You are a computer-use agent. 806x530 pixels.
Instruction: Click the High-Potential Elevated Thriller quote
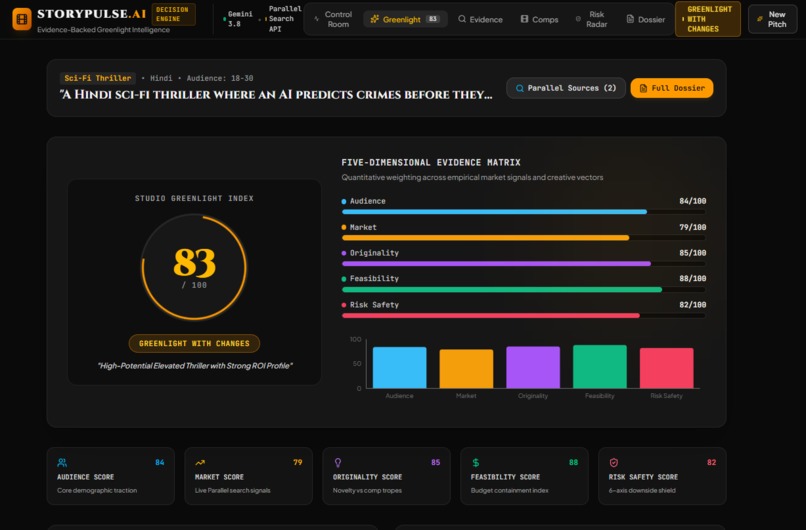[x=195, y=365]
